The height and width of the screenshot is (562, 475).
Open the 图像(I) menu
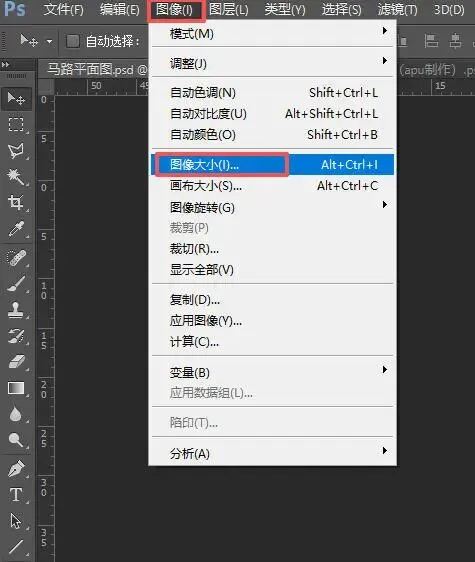176,10
